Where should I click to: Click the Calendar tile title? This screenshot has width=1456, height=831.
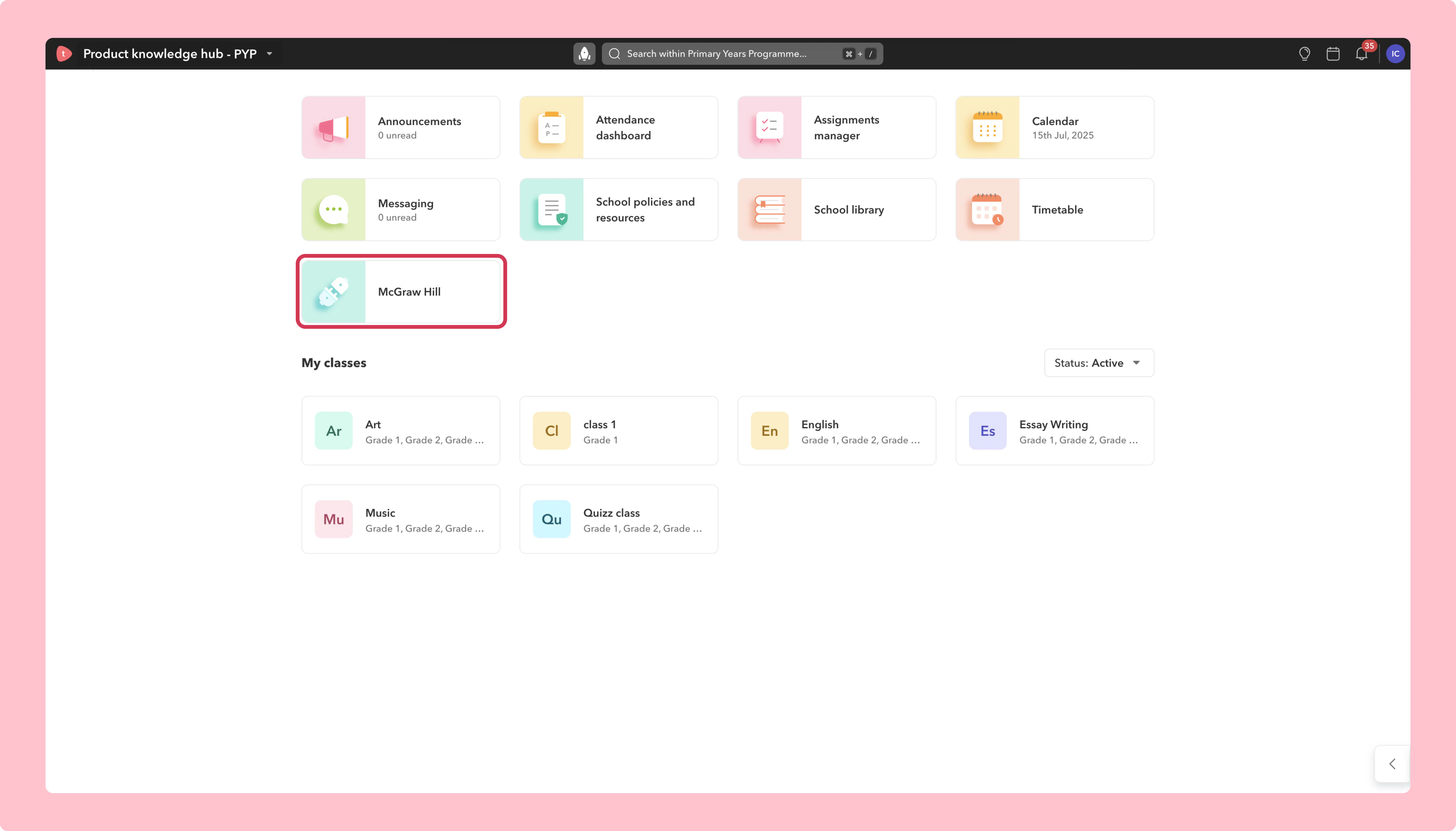pyautogui.click(x=1055, y=121)
